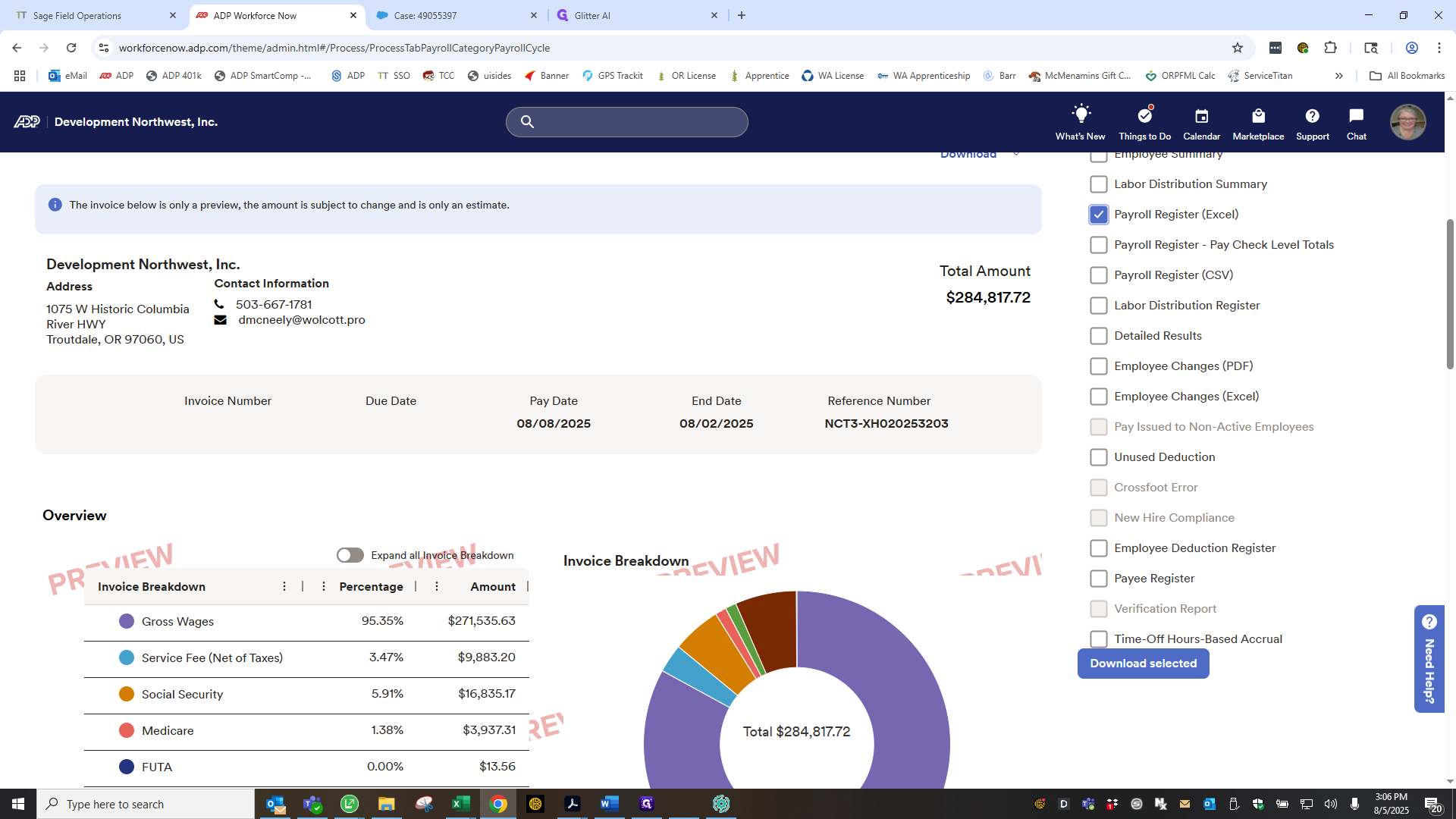The height and width of the screenshot is (819, 1456).
Task: Switch to Case: 49055397 tab
Action: pos(457,15)
